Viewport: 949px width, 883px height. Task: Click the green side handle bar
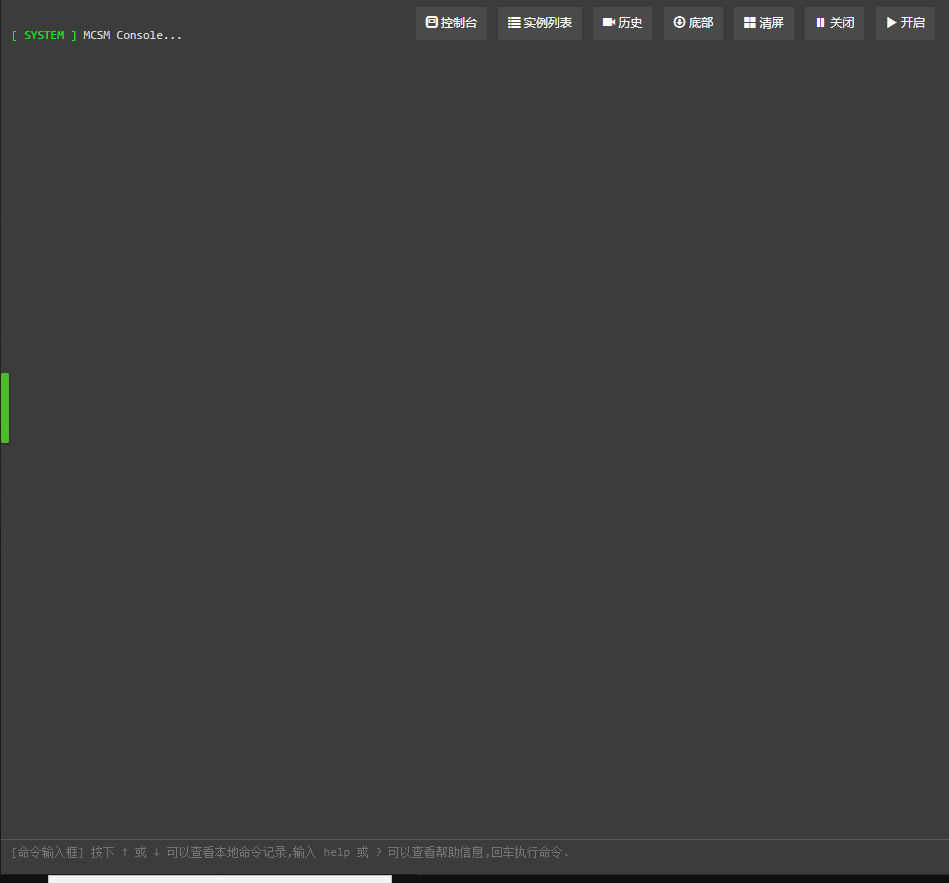5,408
